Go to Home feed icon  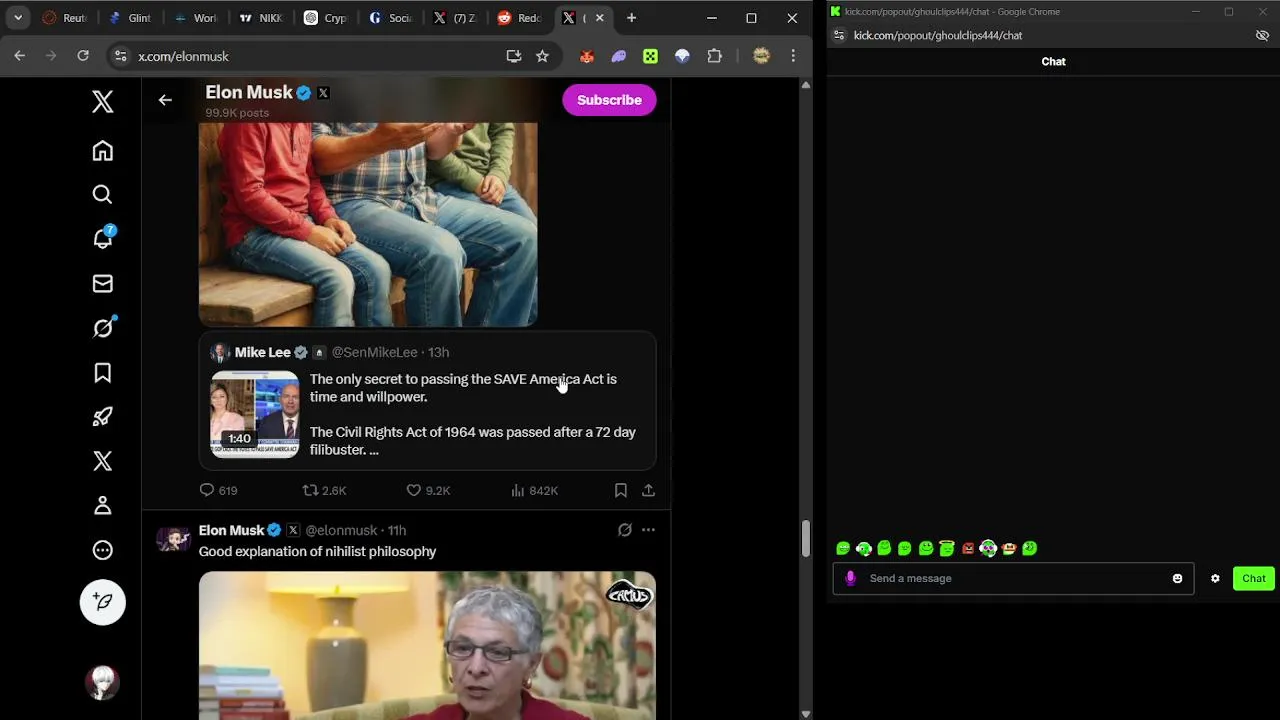pyautogui.click(x=102, y=151)
